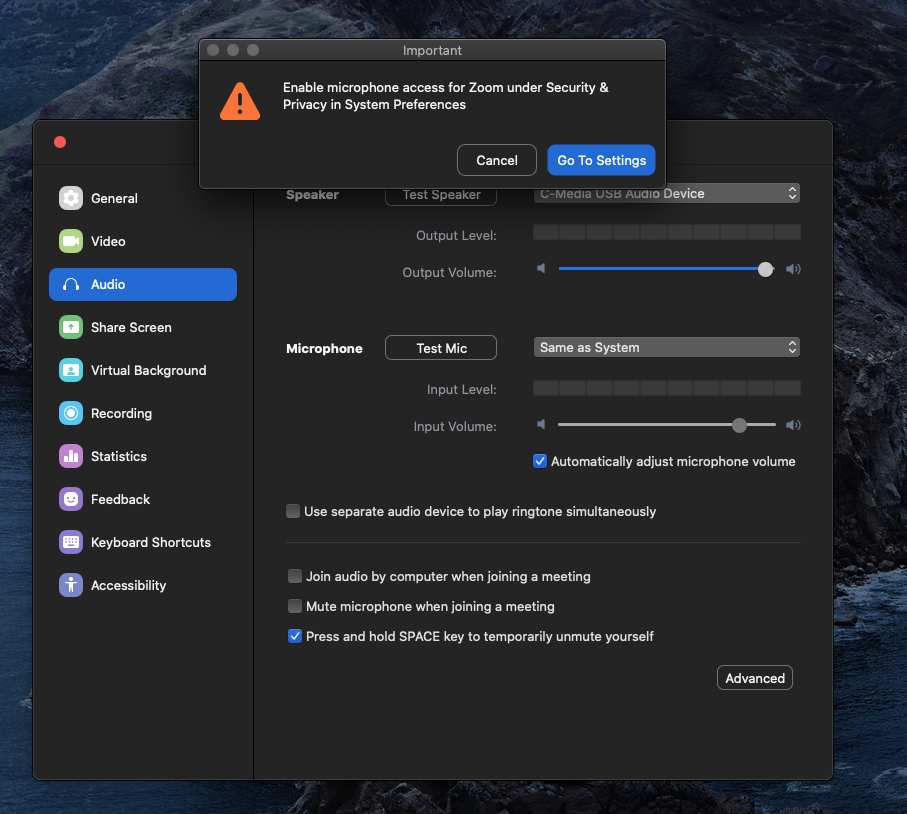Viewport: 907px width, 814px height.
Task: Open Accessibility settings
Action: click(143, 585)
